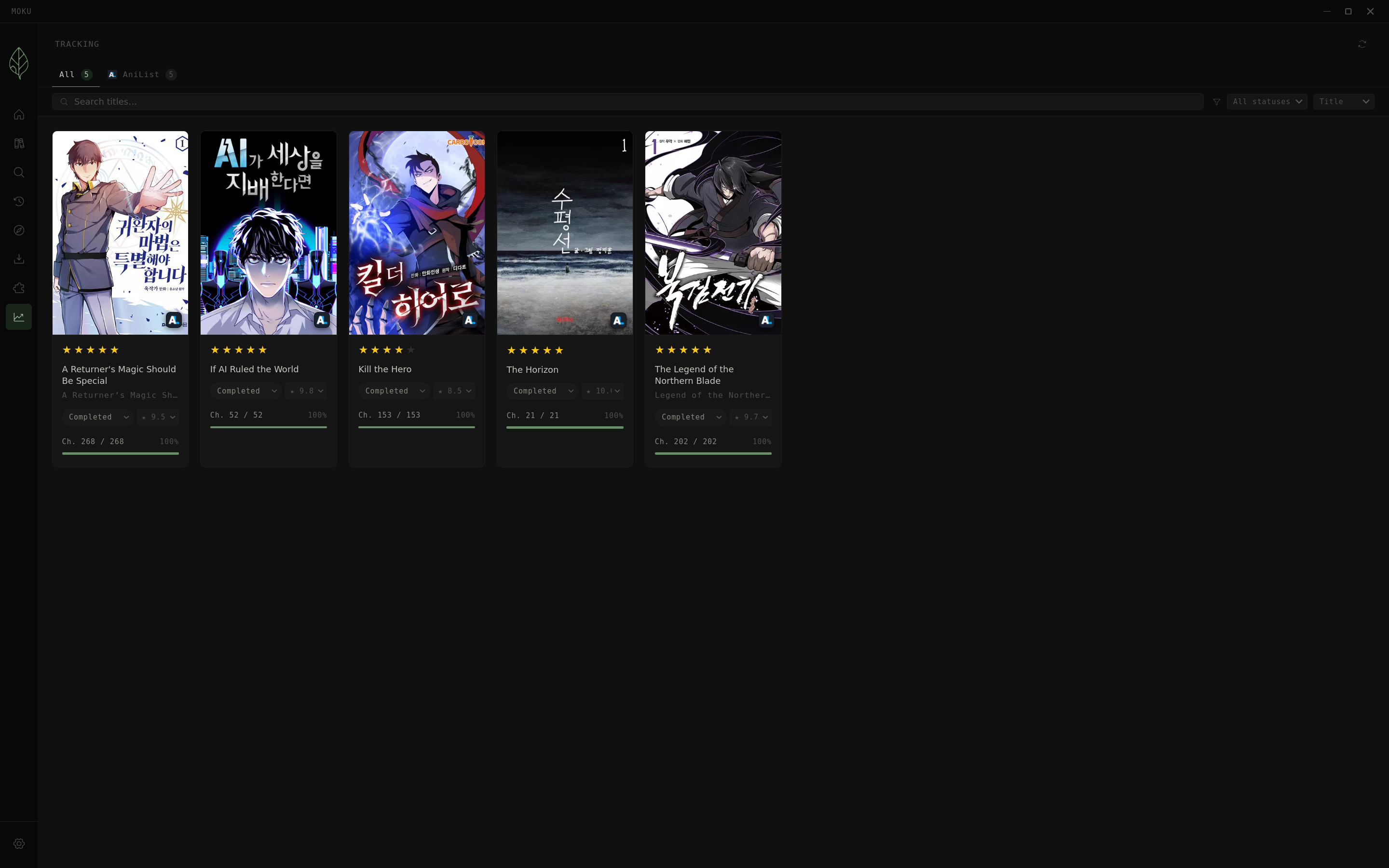Open the 8.5 score dropdown

454,391
